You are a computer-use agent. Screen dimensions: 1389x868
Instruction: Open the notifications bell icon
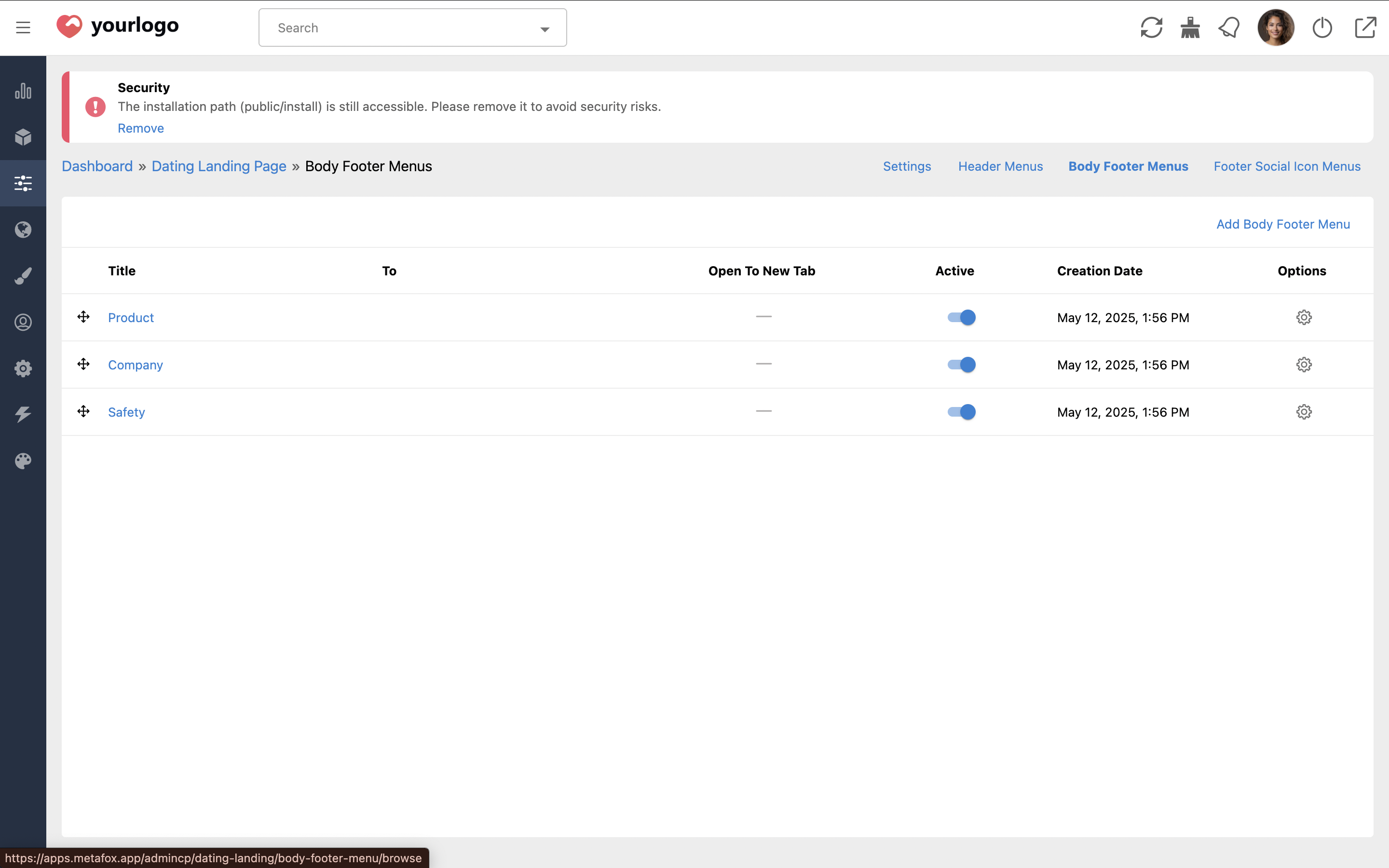click(1229, 27)
